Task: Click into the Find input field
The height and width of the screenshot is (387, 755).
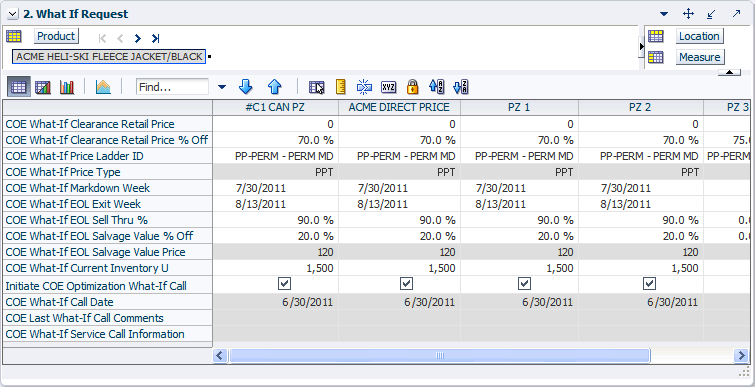Action: click(x=172, y=87)
